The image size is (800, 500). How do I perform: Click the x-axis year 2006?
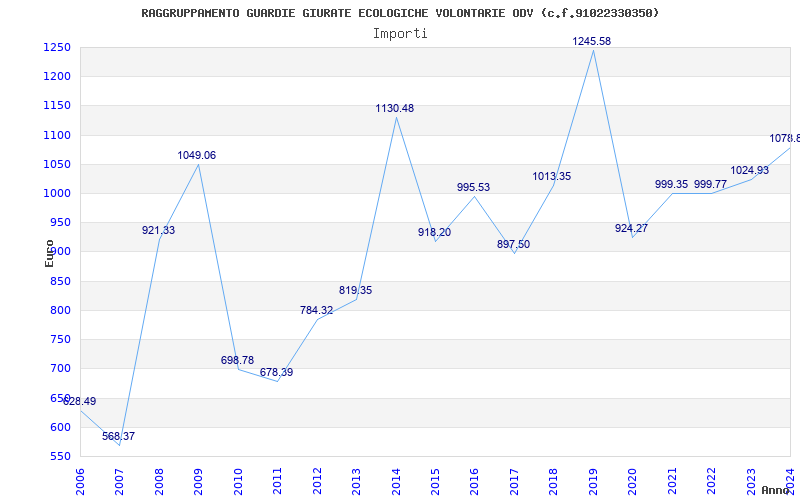coord(80,482)
